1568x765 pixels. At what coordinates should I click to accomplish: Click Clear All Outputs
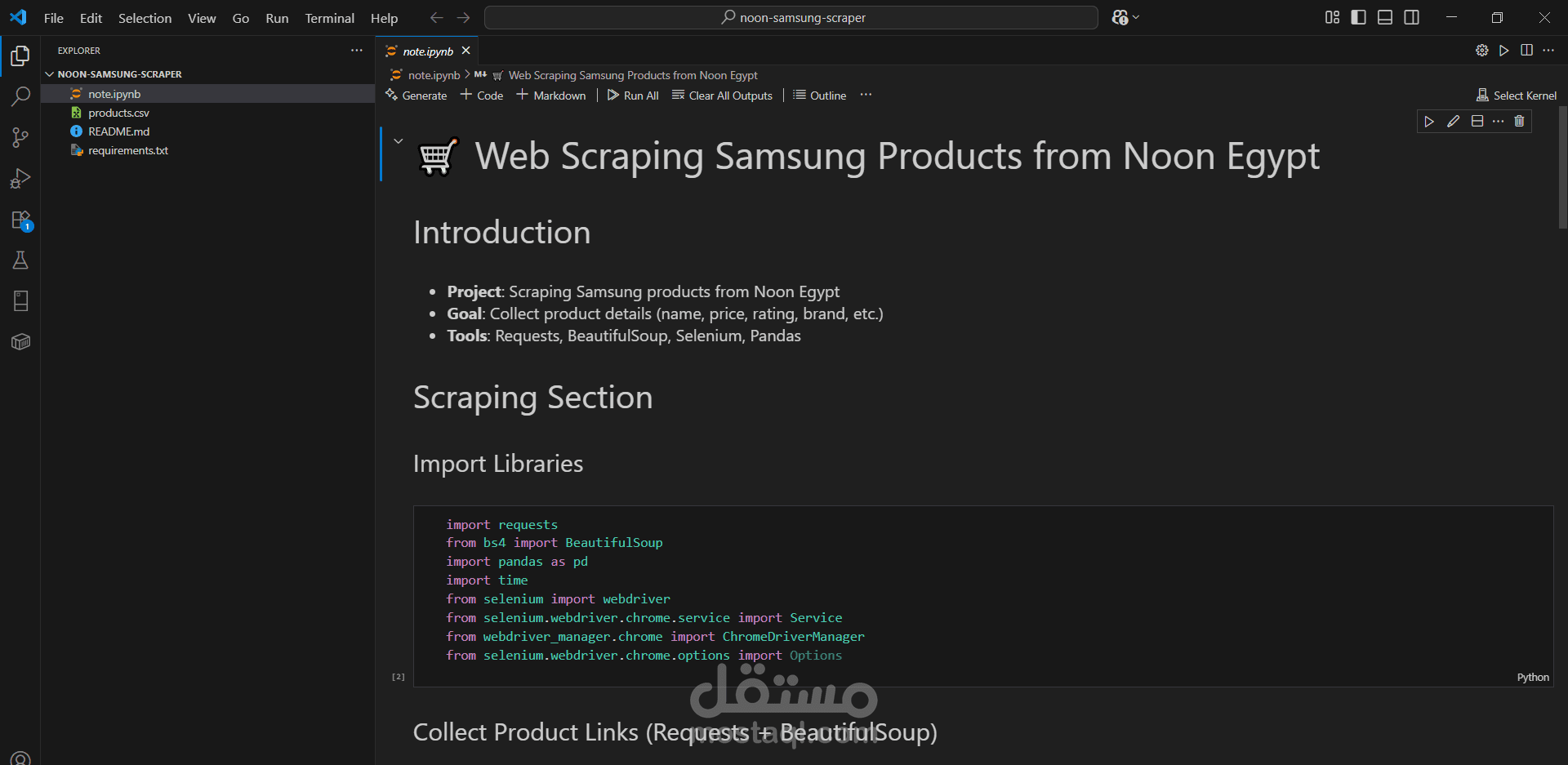[x=722, y=96]
